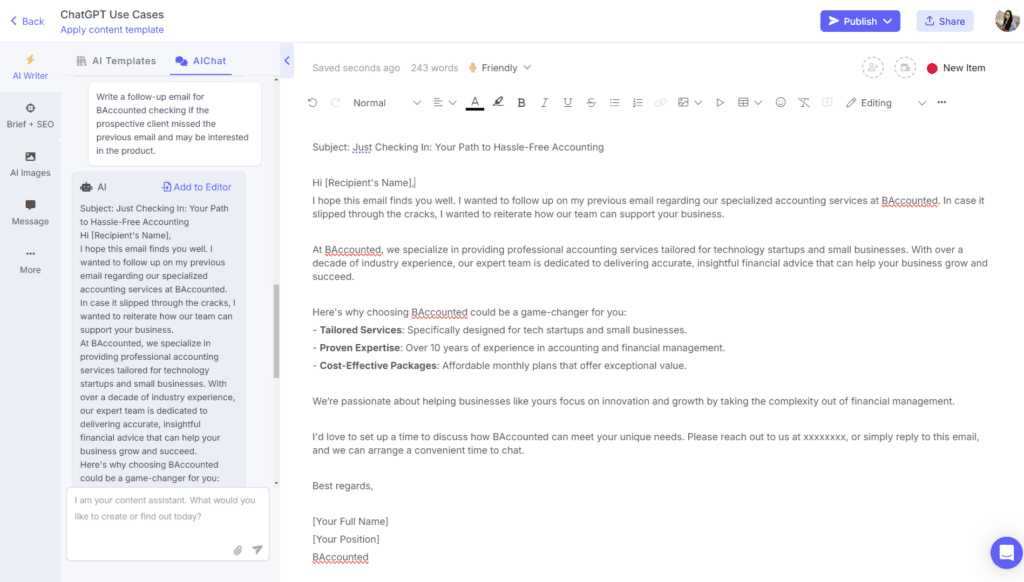Expand the table options arrow
1024x582 pixels.
pos(758,103)
